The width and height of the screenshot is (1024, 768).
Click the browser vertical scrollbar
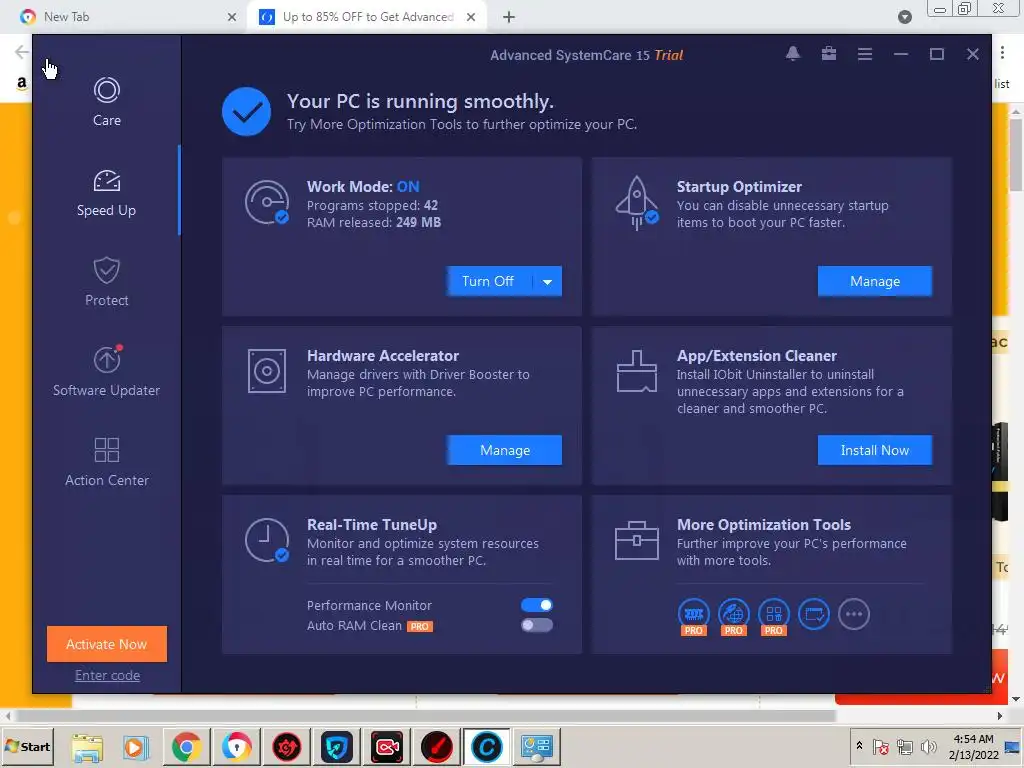point(1016,153)
